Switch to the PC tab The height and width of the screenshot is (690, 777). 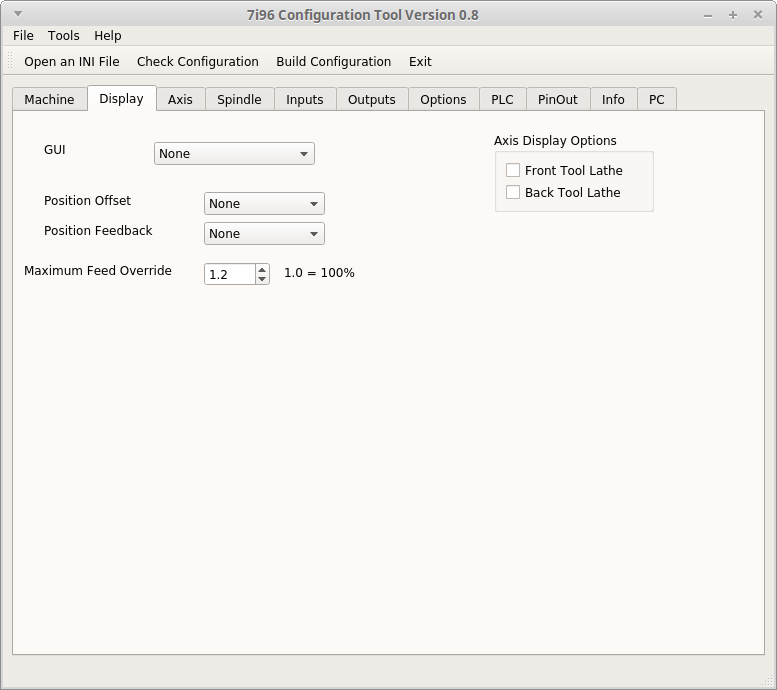click(657, 100)
